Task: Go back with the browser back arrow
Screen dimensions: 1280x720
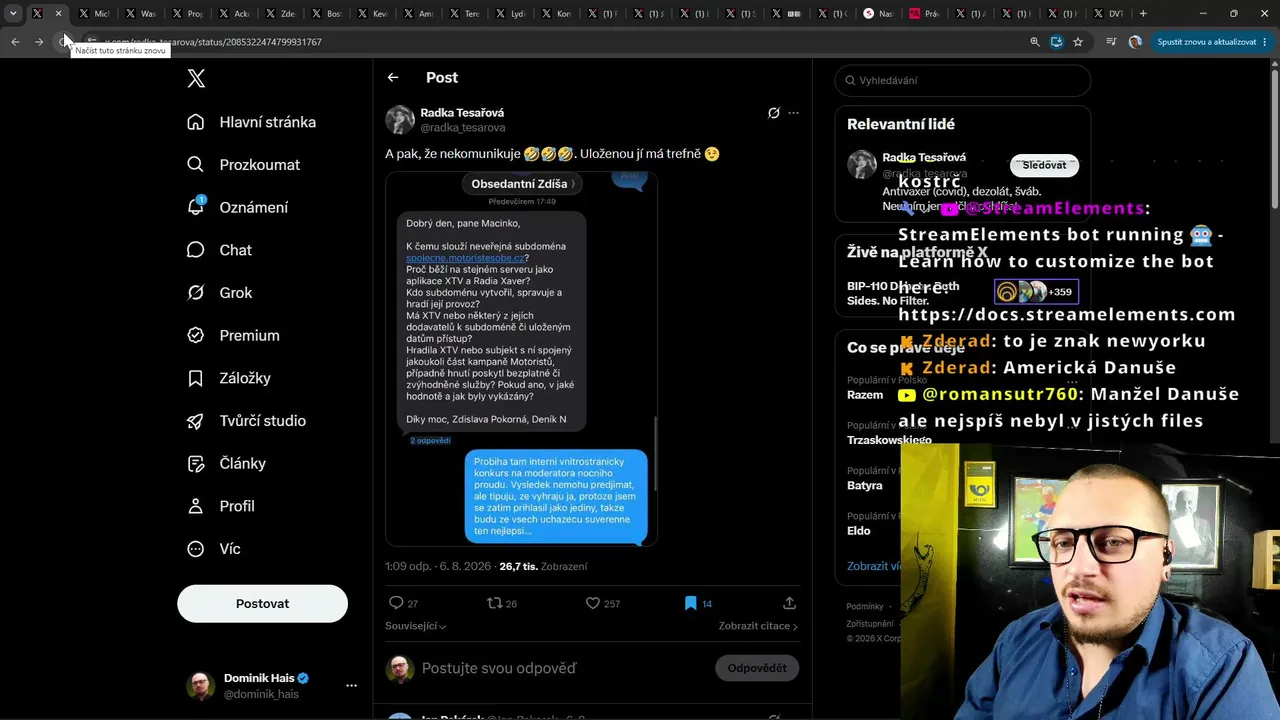Action: click(x=15, y=42)
